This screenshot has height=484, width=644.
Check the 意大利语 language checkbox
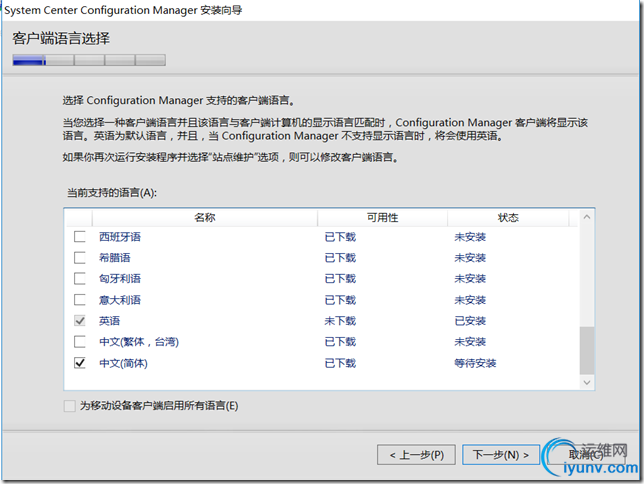pos(80,300)
